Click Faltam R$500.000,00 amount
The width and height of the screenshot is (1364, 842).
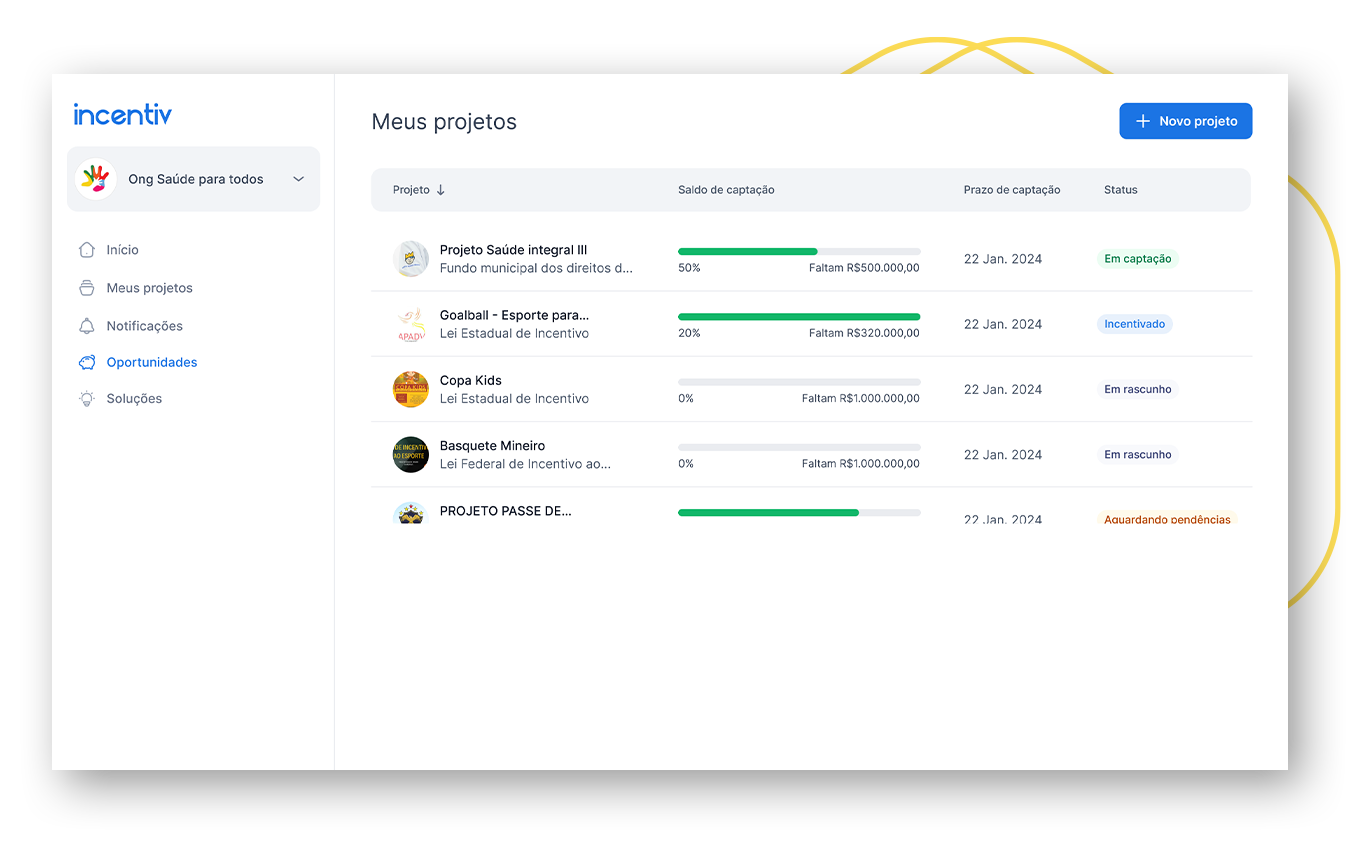[x=864, y=268]
